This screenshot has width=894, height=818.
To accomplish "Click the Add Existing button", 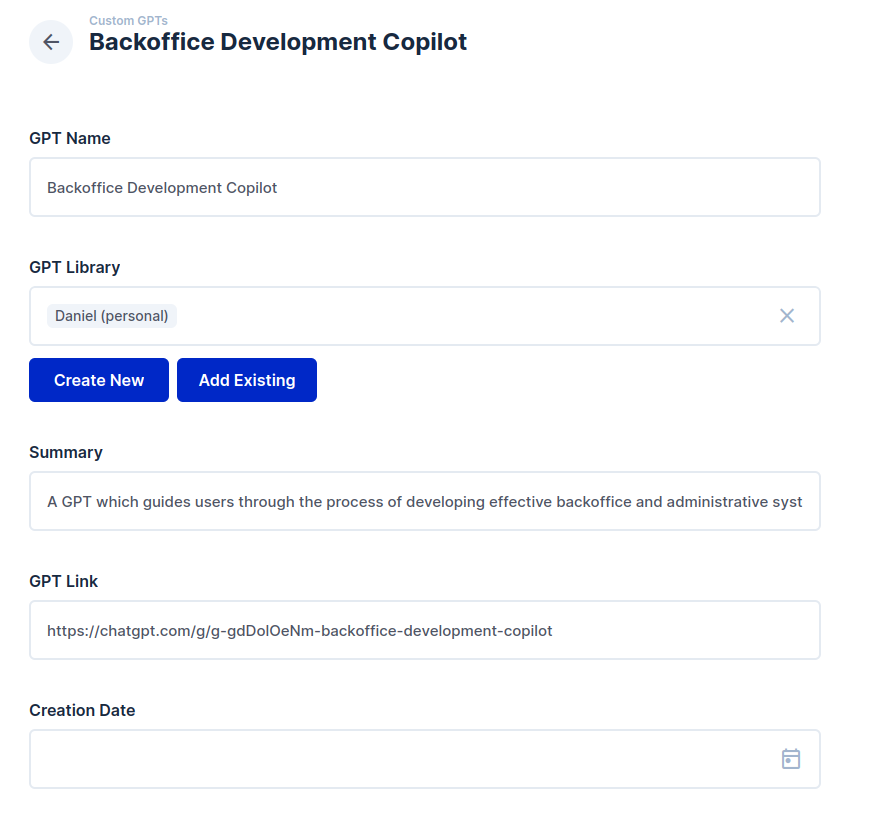I will (x=247, y=380).
